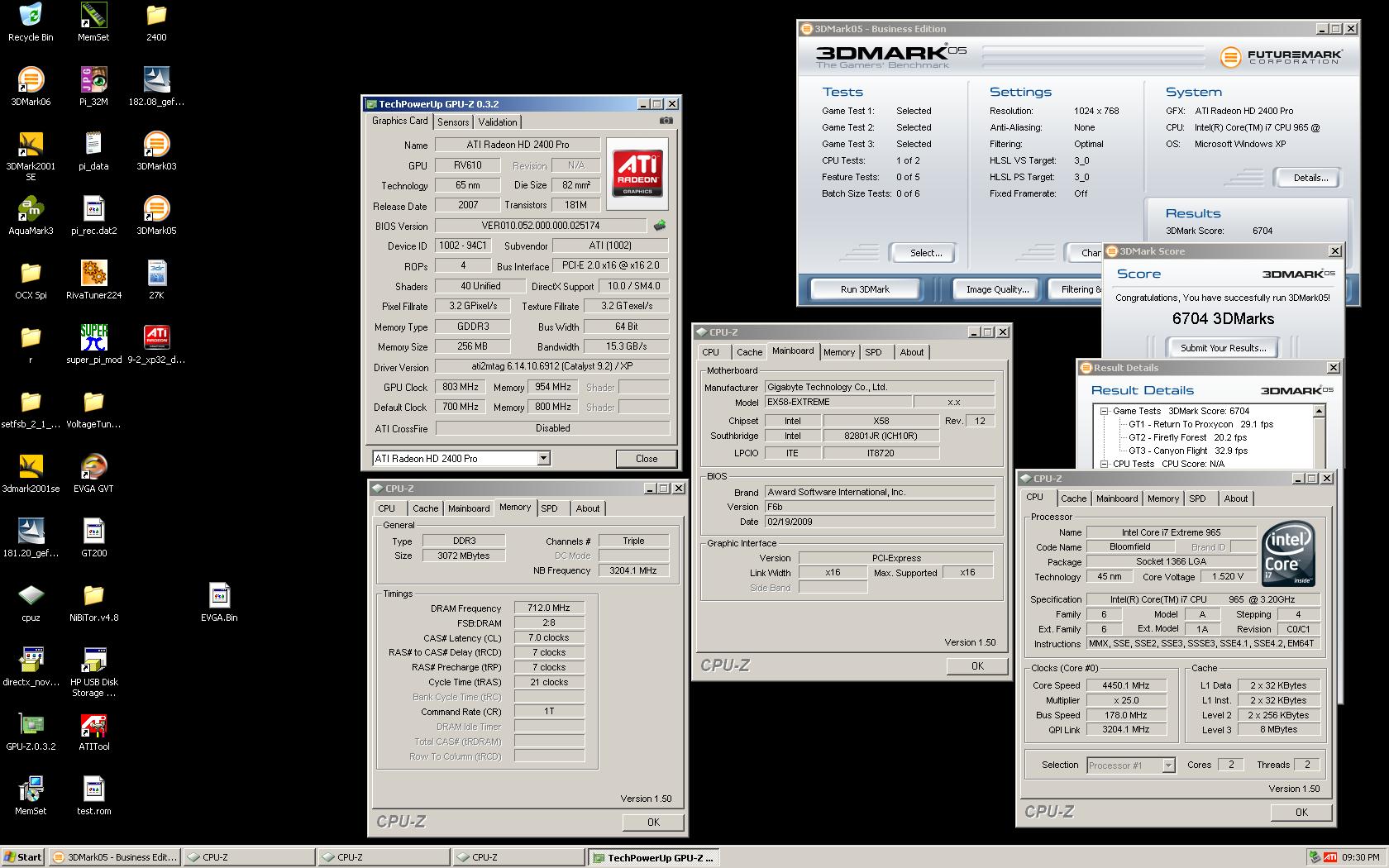Open Windows Start menu
1389x868 pixels.
(23, 857)
